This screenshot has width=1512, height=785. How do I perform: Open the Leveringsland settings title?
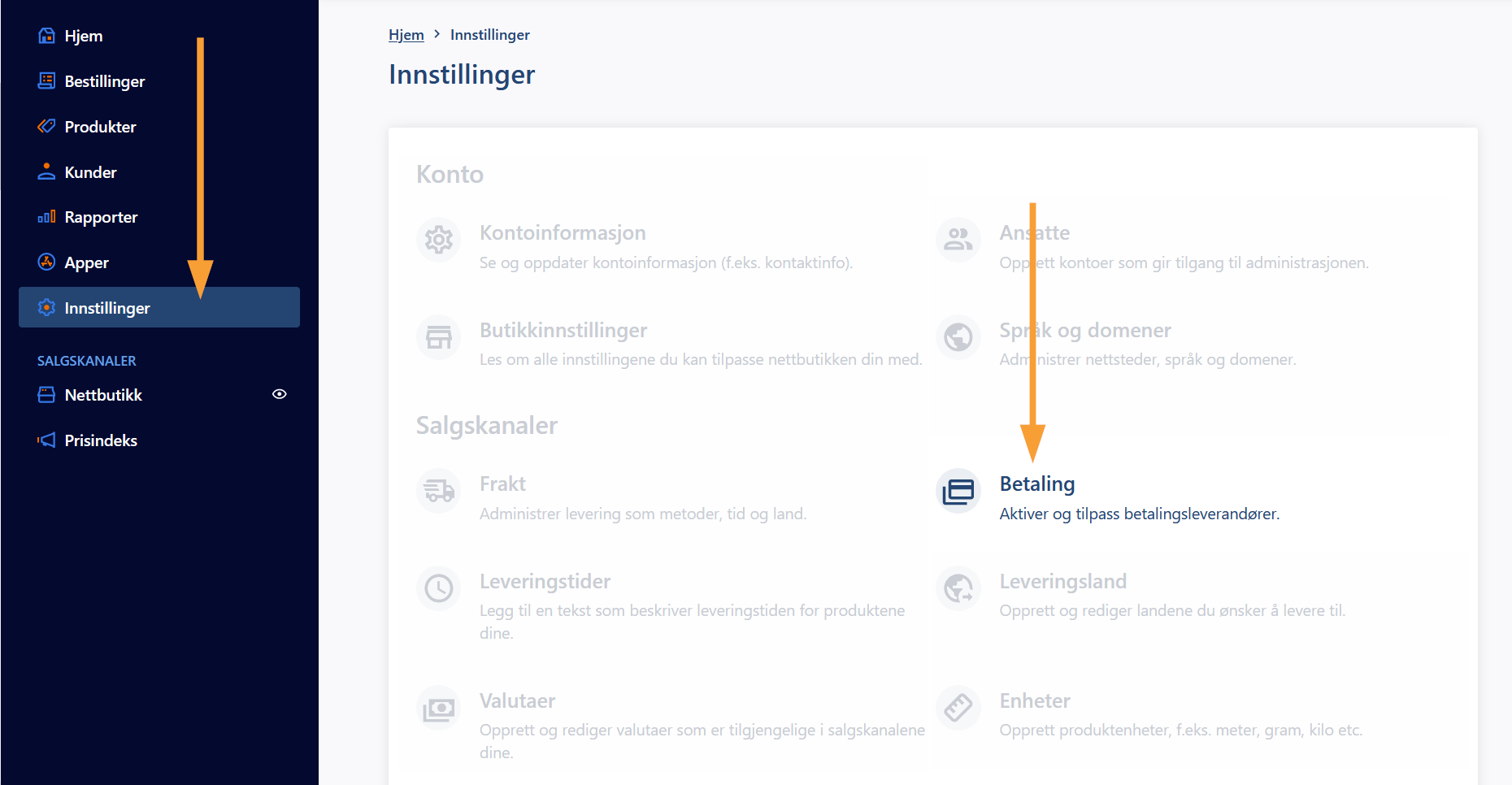[1062, 582]
